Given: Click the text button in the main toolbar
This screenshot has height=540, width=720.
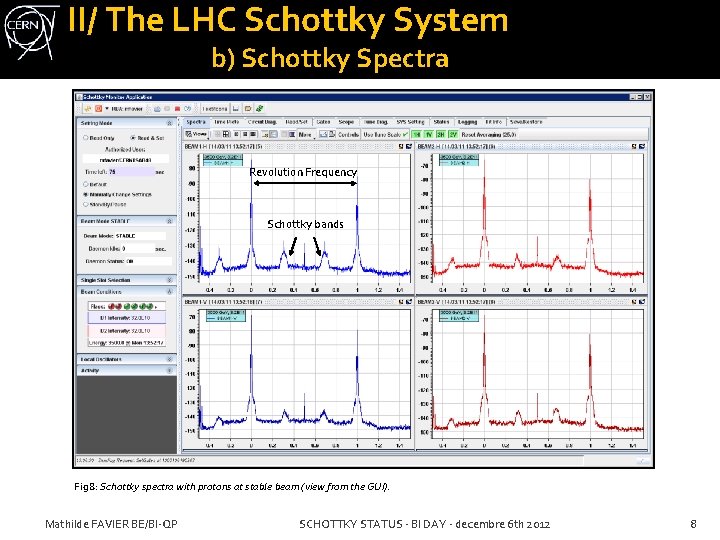Looking at the screenshot, I should point(215,109).
